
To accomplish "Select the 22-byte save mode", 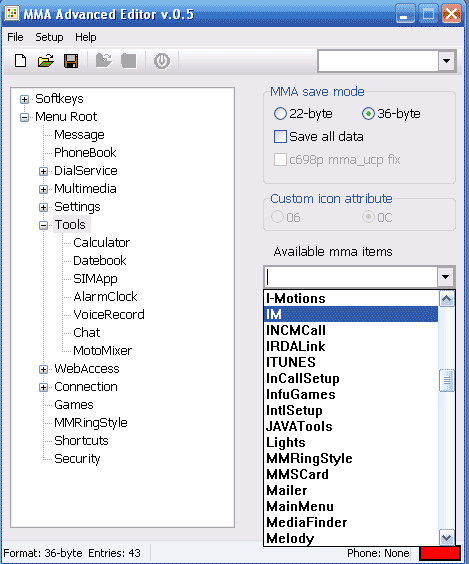I will tap(280, 114).
